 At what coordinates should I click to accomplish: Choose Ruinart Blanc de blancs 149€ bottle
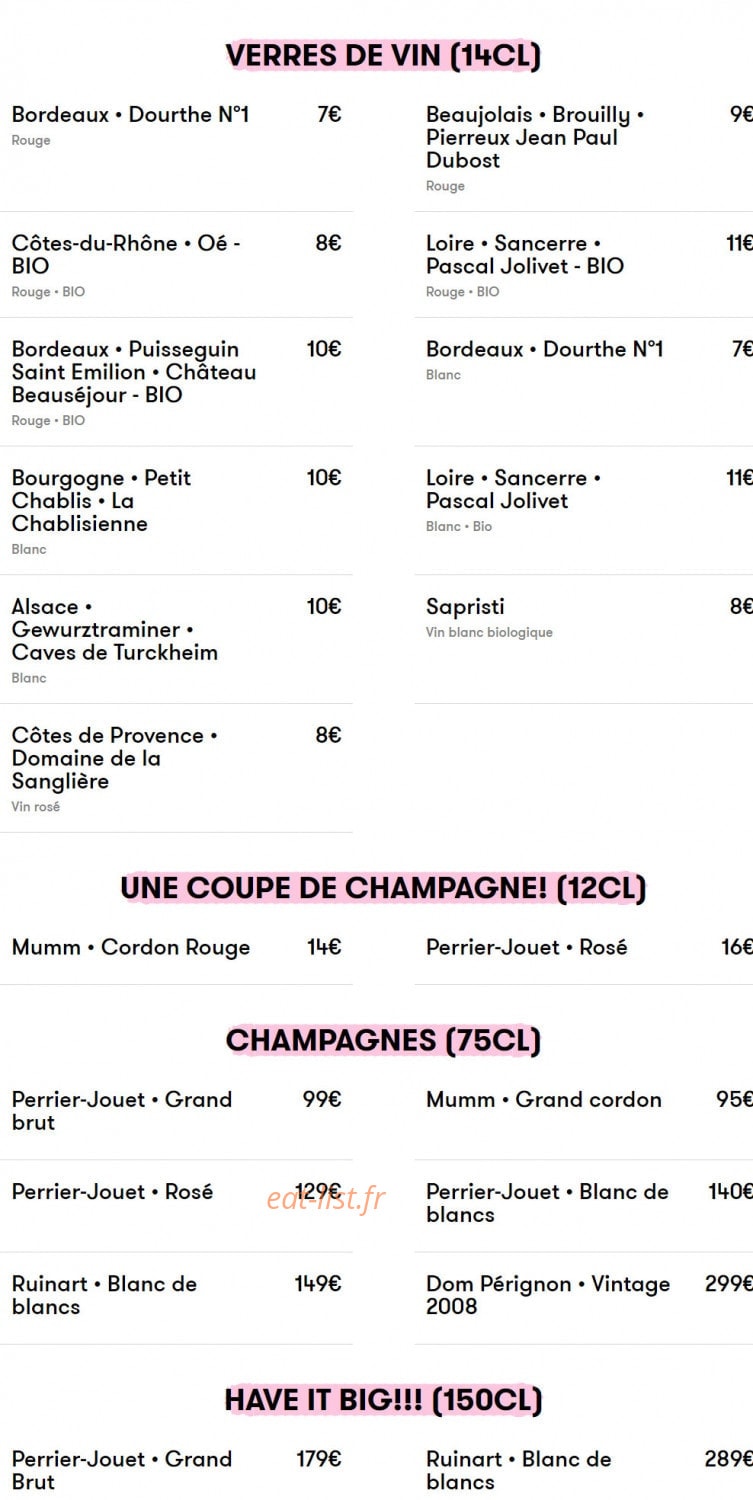point(176,1295)
